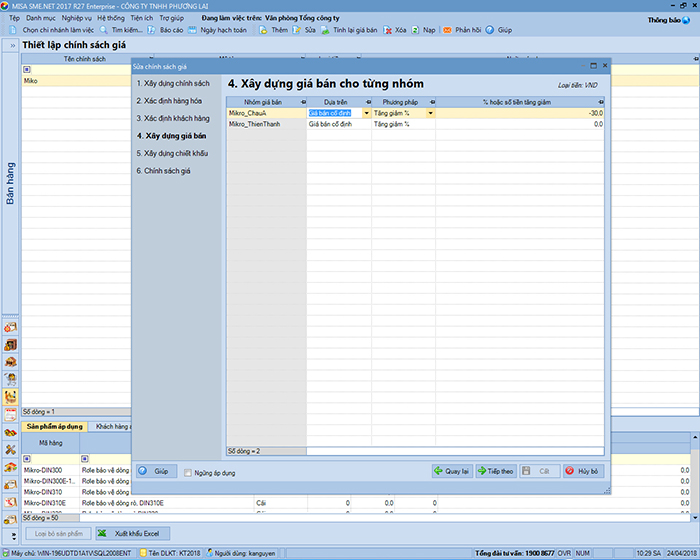Open the Tiện ích menu

(142, 18)
